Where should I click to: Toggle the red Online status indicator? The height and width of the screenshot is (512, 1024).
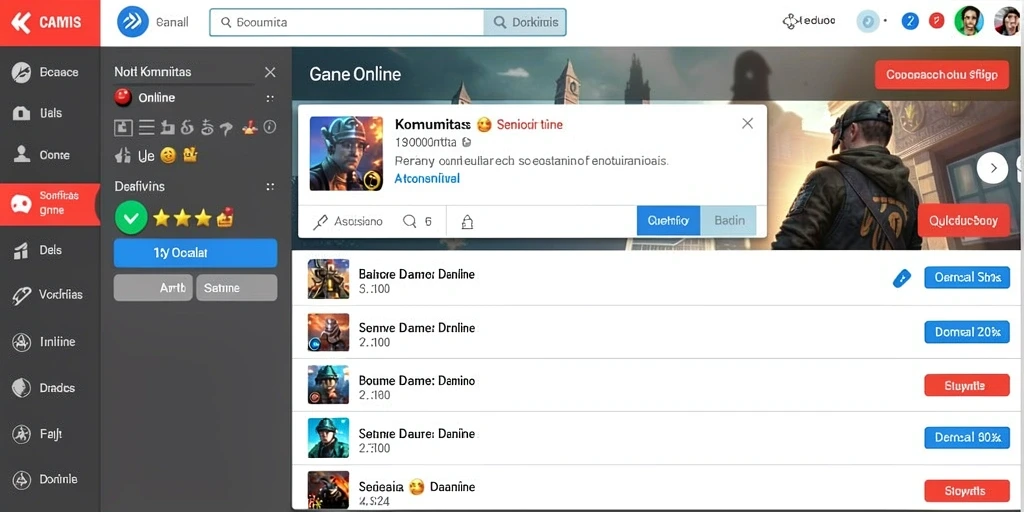click(x=123, y=98)
